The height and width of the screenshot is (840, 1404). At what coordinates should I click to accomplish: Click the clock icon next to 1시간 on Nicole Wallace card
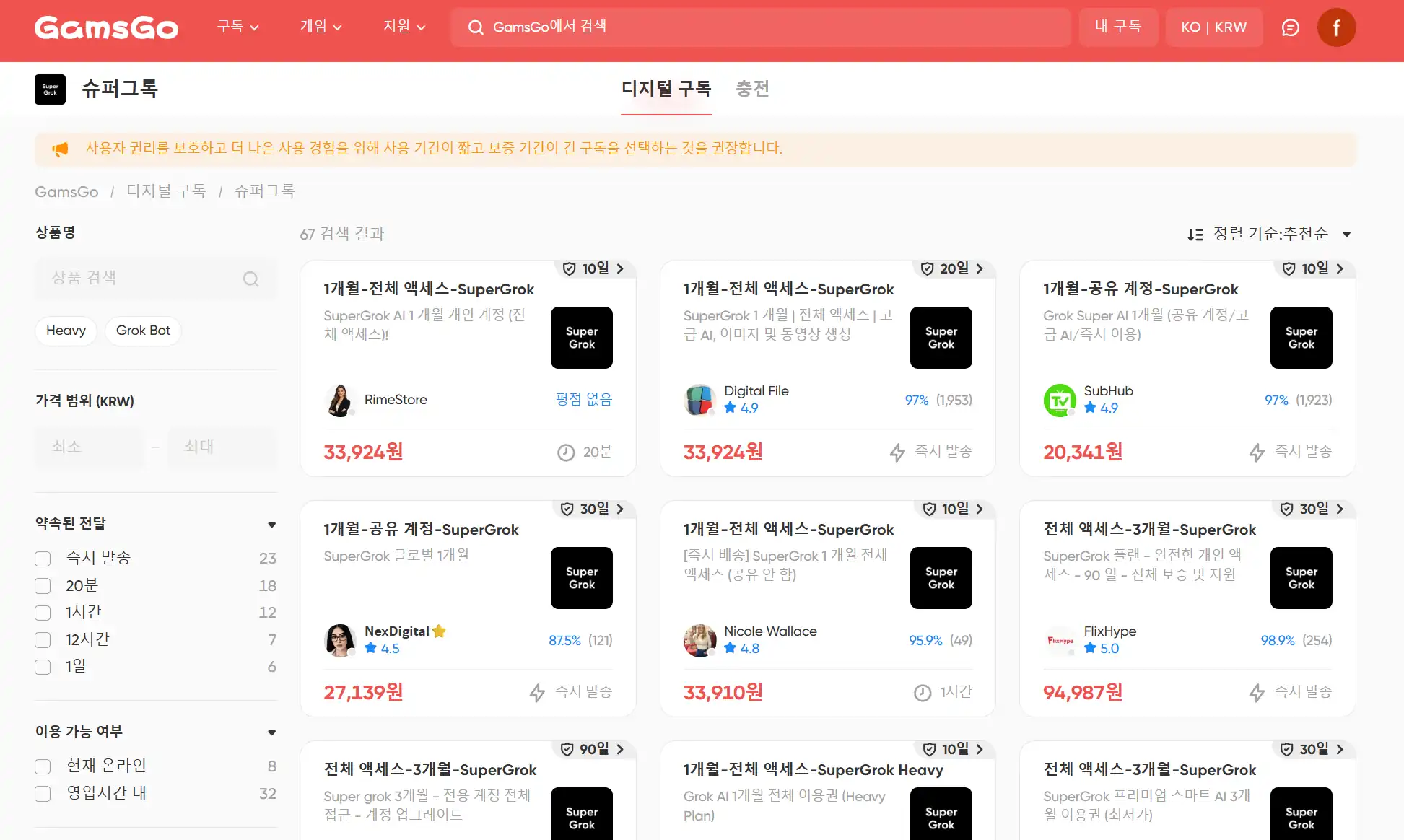[x=923, y=693]
